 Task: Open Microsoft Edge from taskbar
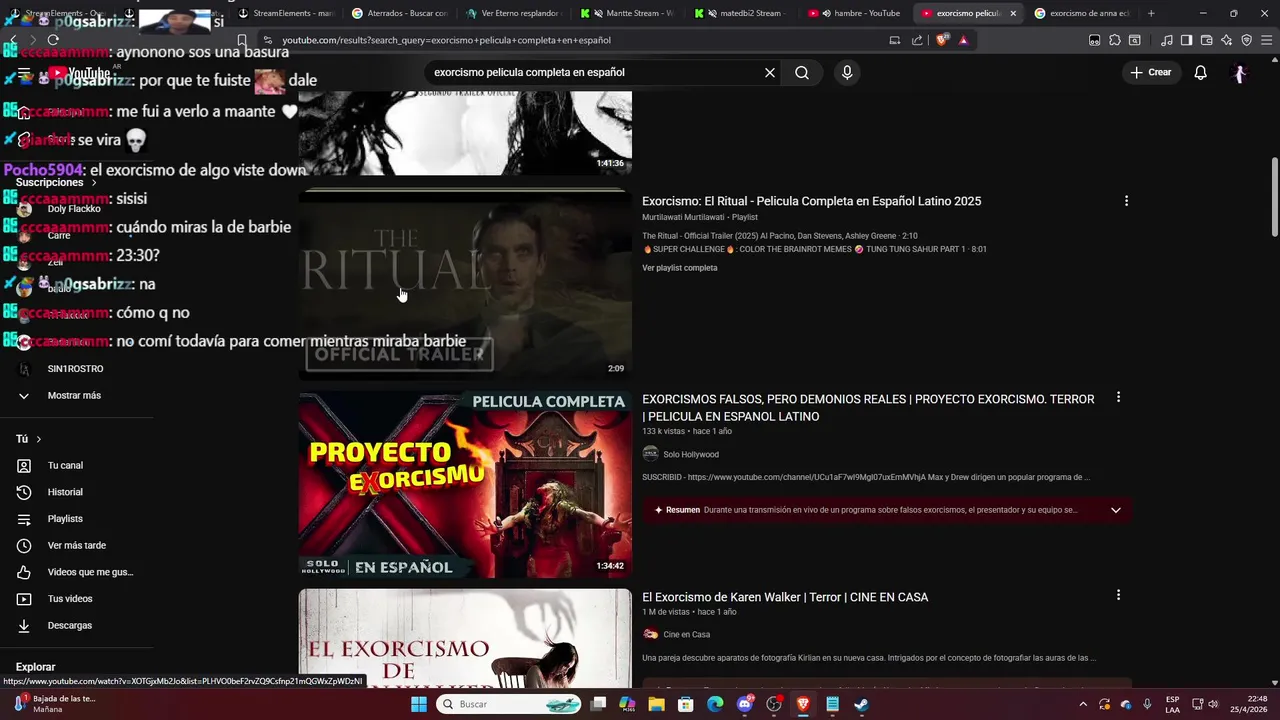point(715,704)
